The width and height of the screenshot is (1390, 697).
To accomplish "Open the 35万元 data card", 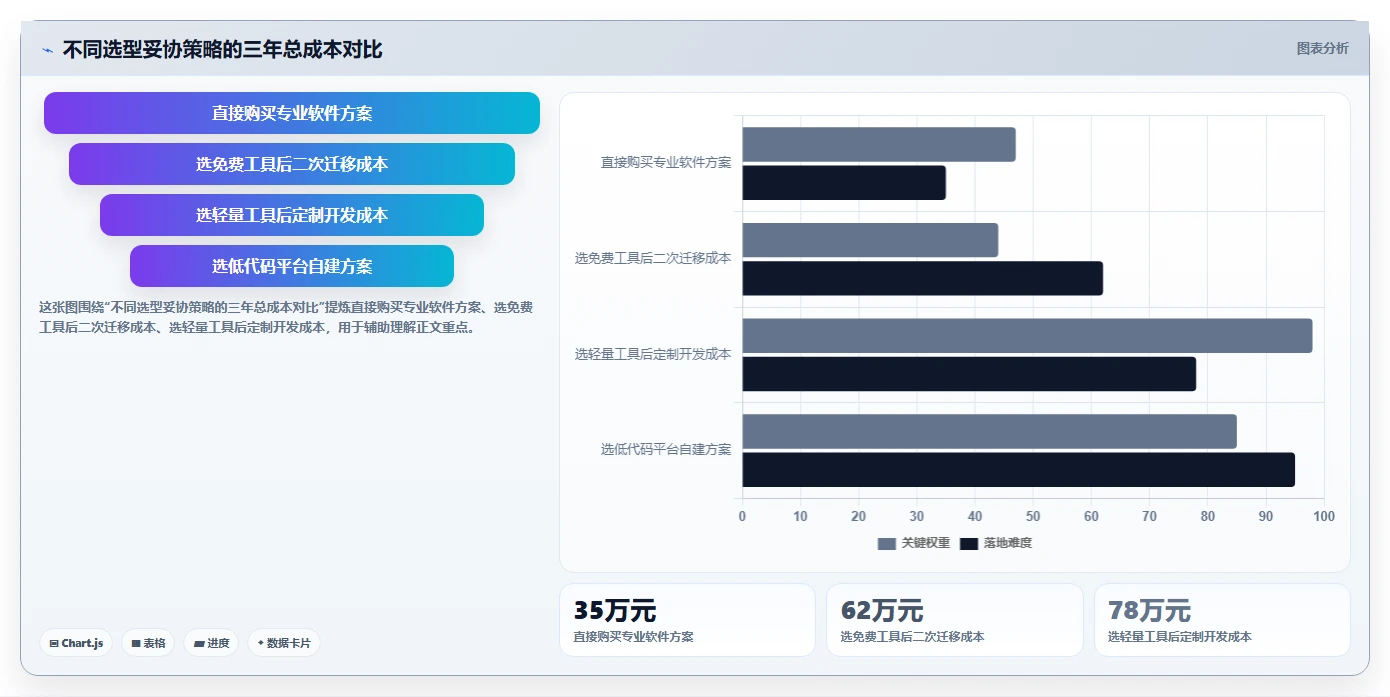I will pos(687,620).
